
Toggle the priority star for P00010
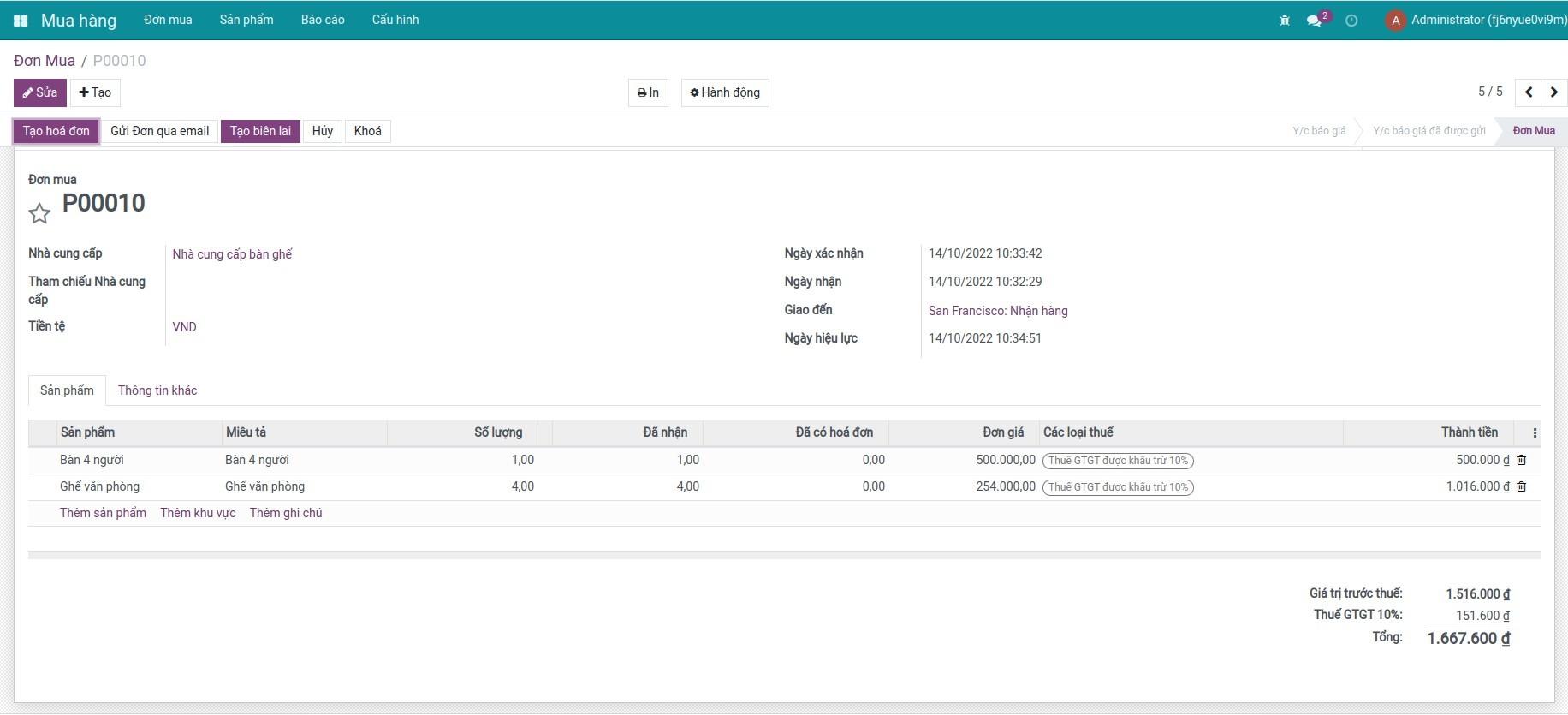click(39, 213)
